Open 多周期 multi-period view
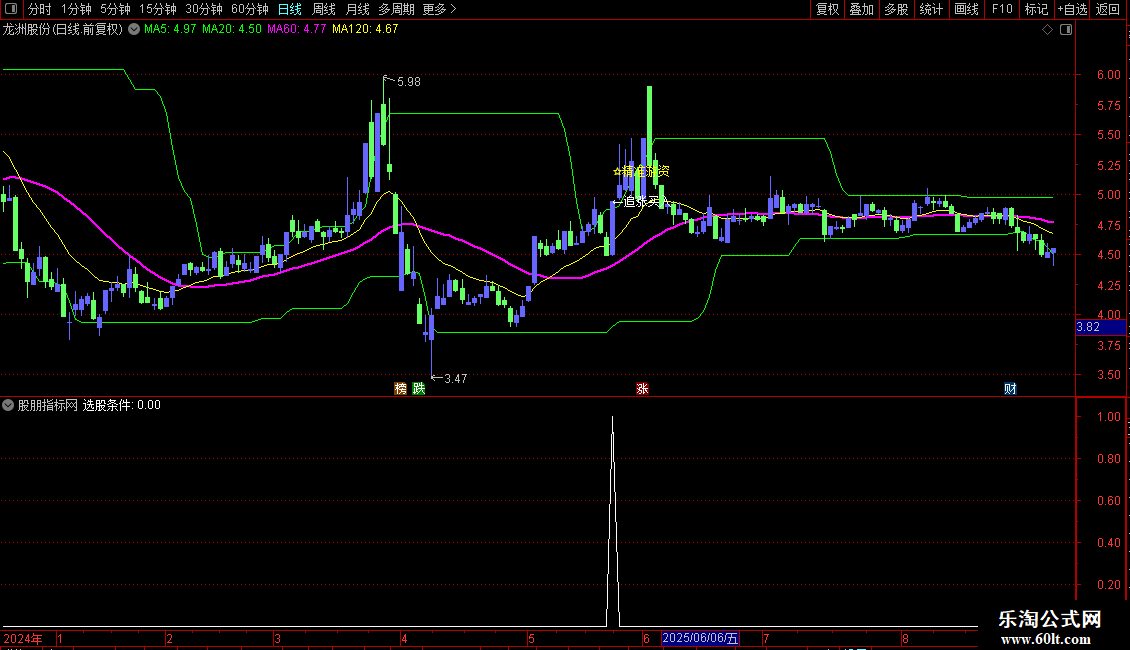This screenshot has height=650, width=1130. coord(396,9)
